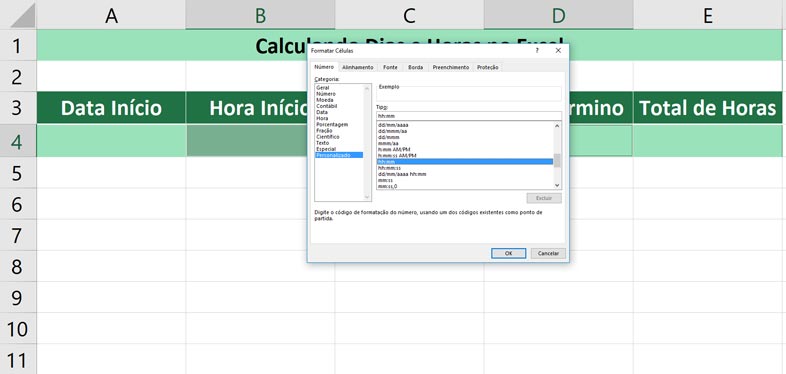Click the Tipo list scrollbar thumb
Viewport: 786px width, 374px height.
click(556, 160)
